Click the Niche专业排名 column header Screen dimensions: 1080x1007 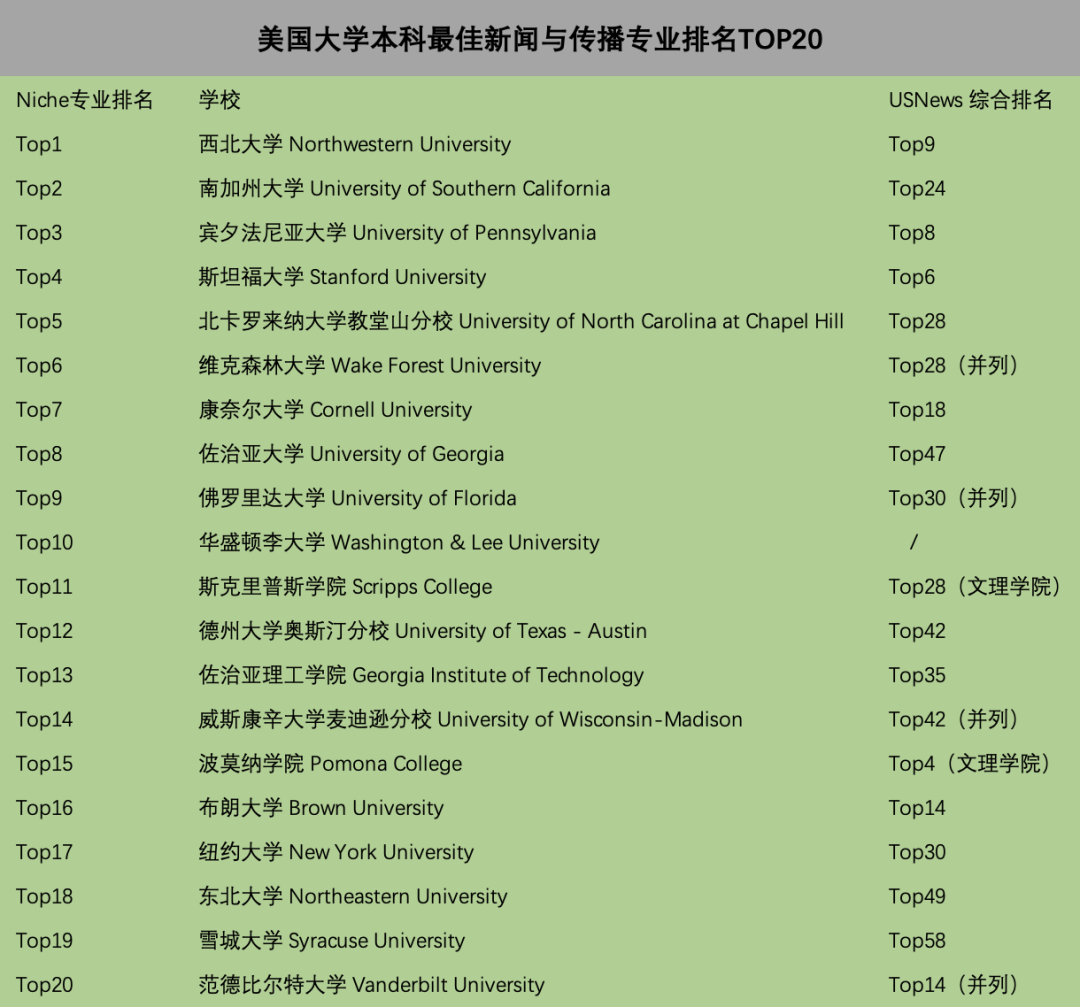pyautogui.click(x=84, y=101)
